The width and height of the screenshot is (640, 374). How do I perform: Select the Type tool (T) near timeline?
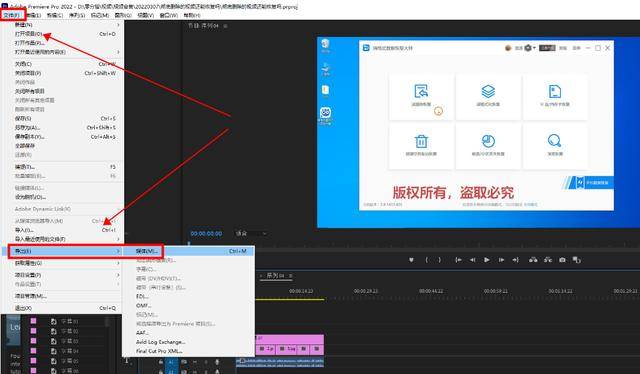point(127,360)
